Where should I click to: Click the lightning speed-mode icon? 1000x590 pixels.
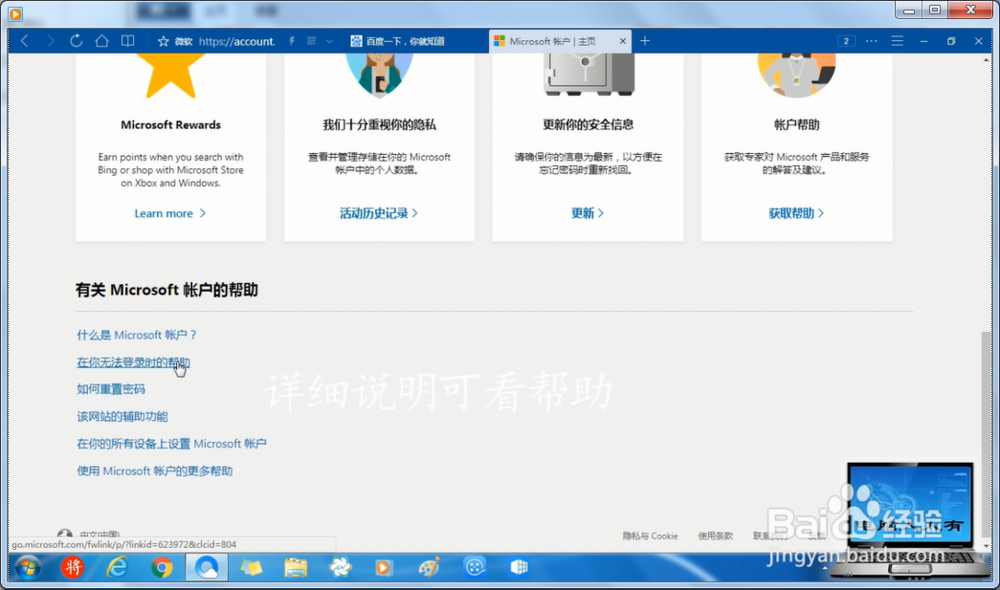click(x=290, y=41)
